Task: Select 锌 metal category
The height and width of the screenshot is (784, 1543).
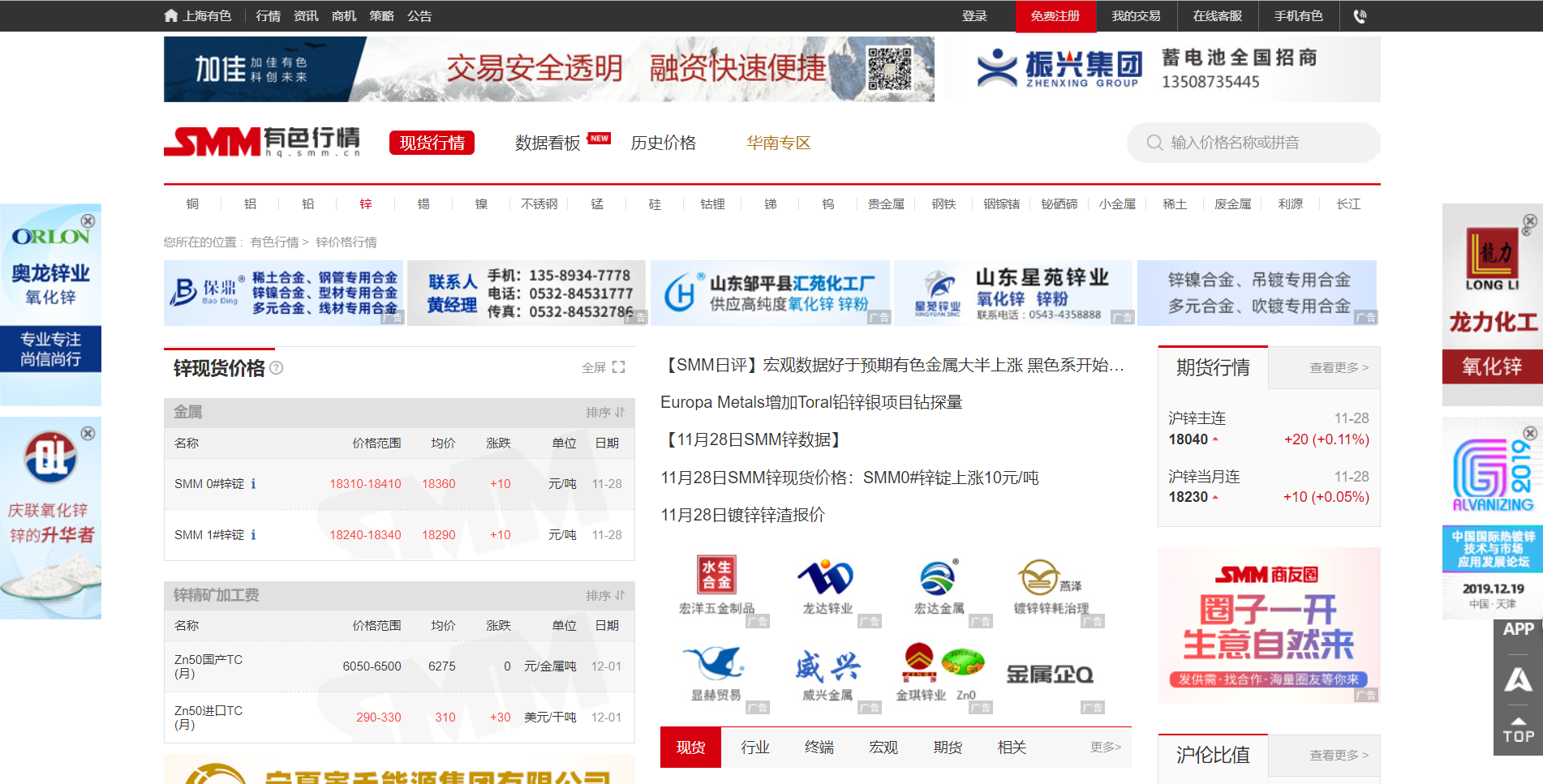Action: point(366,203)
